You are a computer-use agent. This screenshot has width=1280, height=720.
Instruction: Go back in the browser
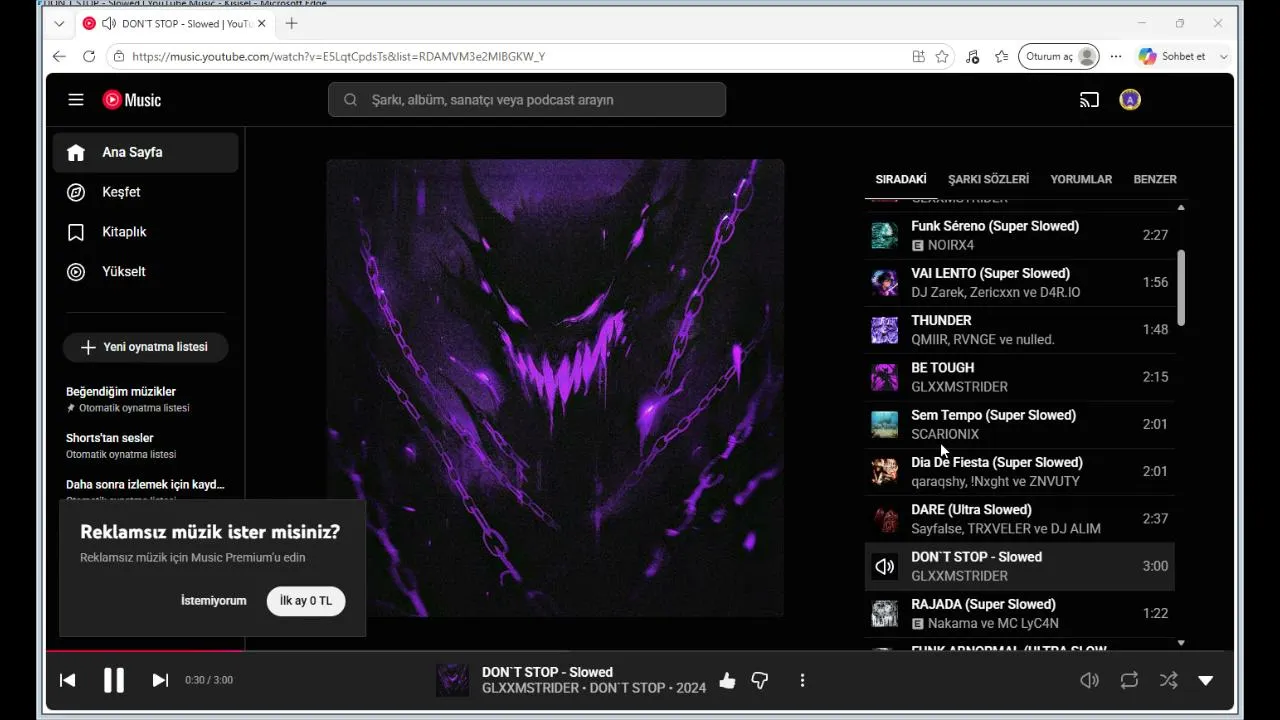tap(59, 57)
